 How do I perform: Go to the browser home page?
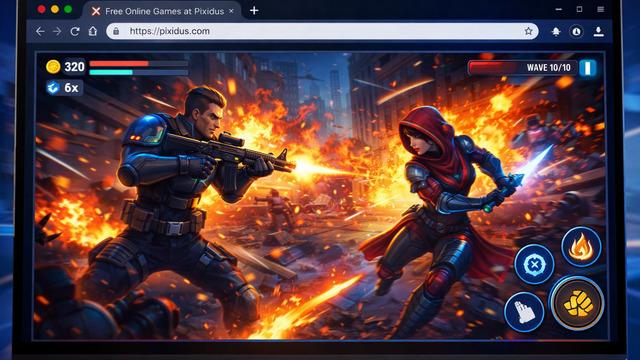point(93,31)
